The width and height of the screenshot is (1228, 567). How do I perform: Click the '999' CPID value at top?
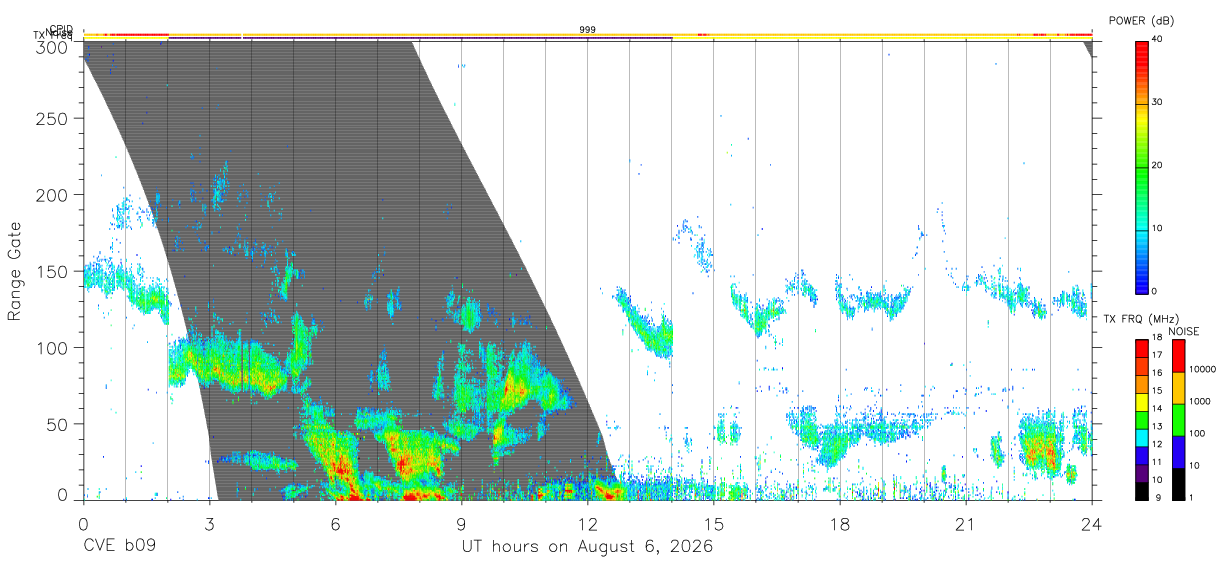[588, 30]
